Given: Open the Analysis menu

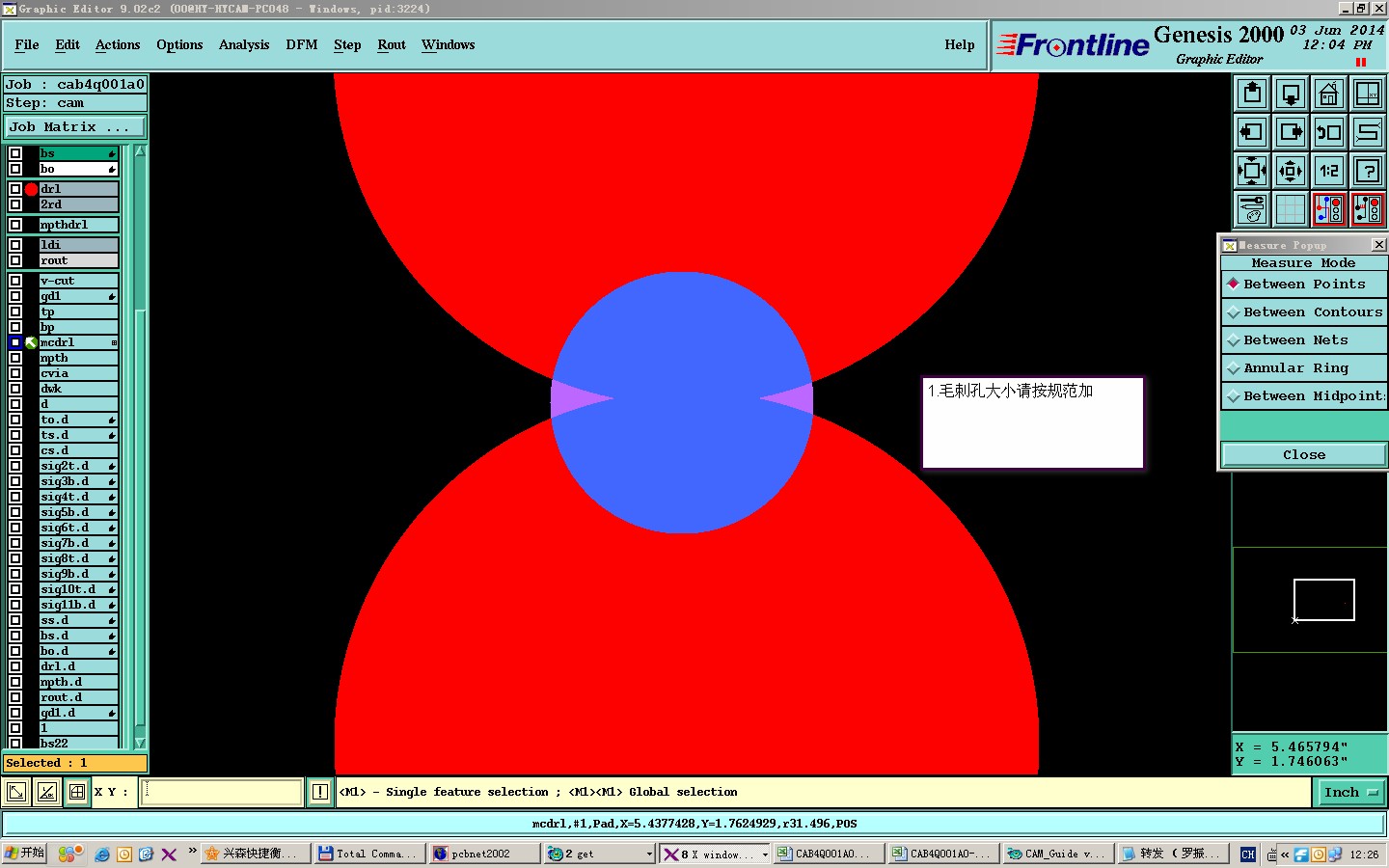Looking at the screenshot, I should (x=244, y=45).
